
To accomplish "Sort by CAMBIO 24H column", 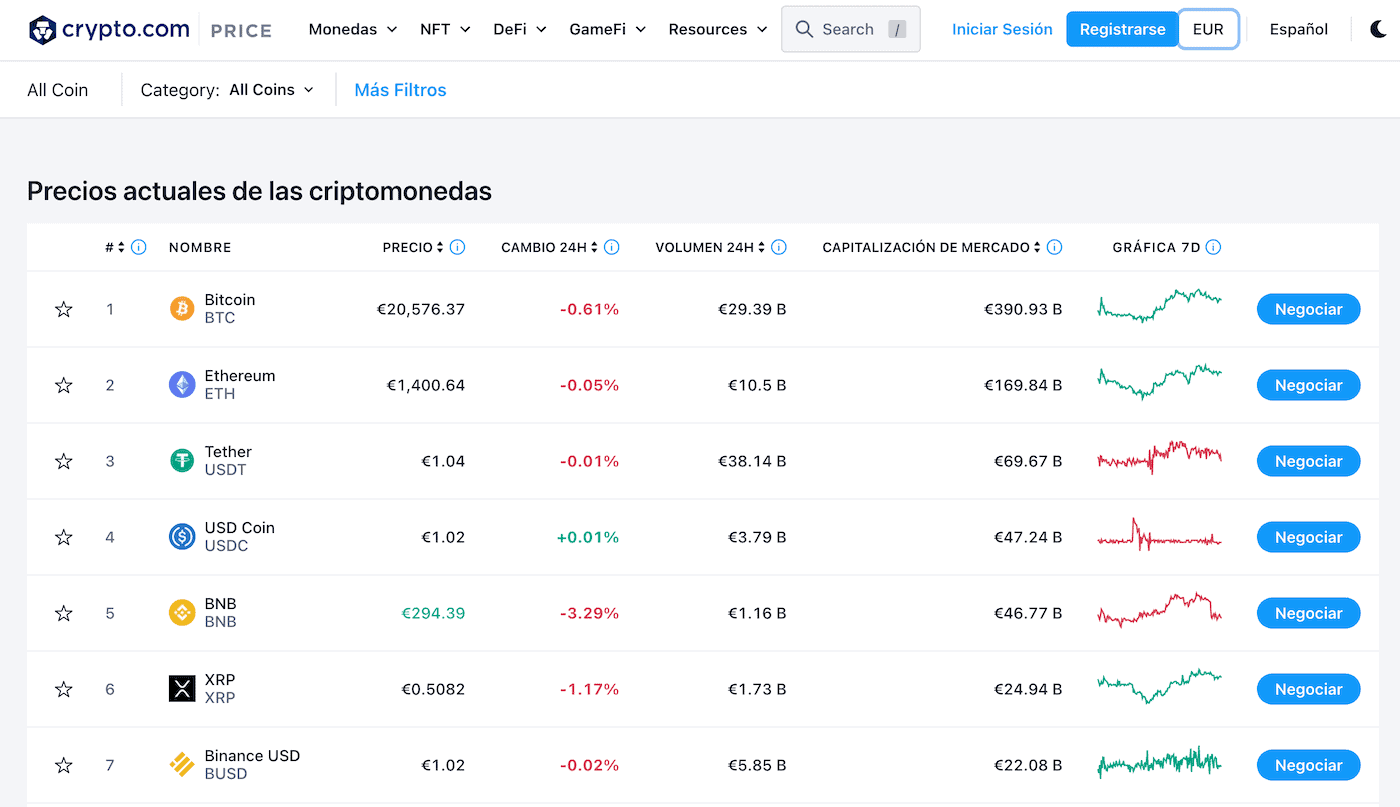I will 550,247.
